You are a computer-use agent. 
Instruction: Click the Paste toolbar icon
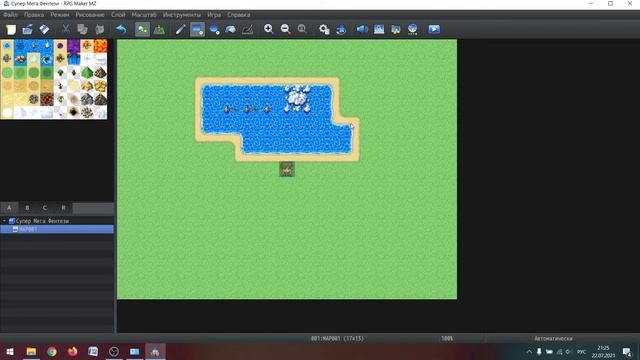[100, 29]
